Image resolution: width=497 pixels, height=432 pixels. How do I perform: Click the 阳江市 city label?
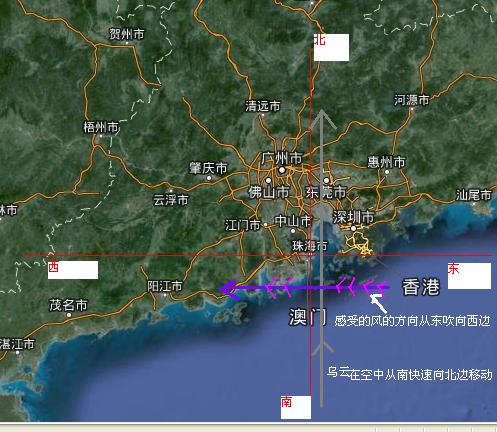(x=165, y=286)
